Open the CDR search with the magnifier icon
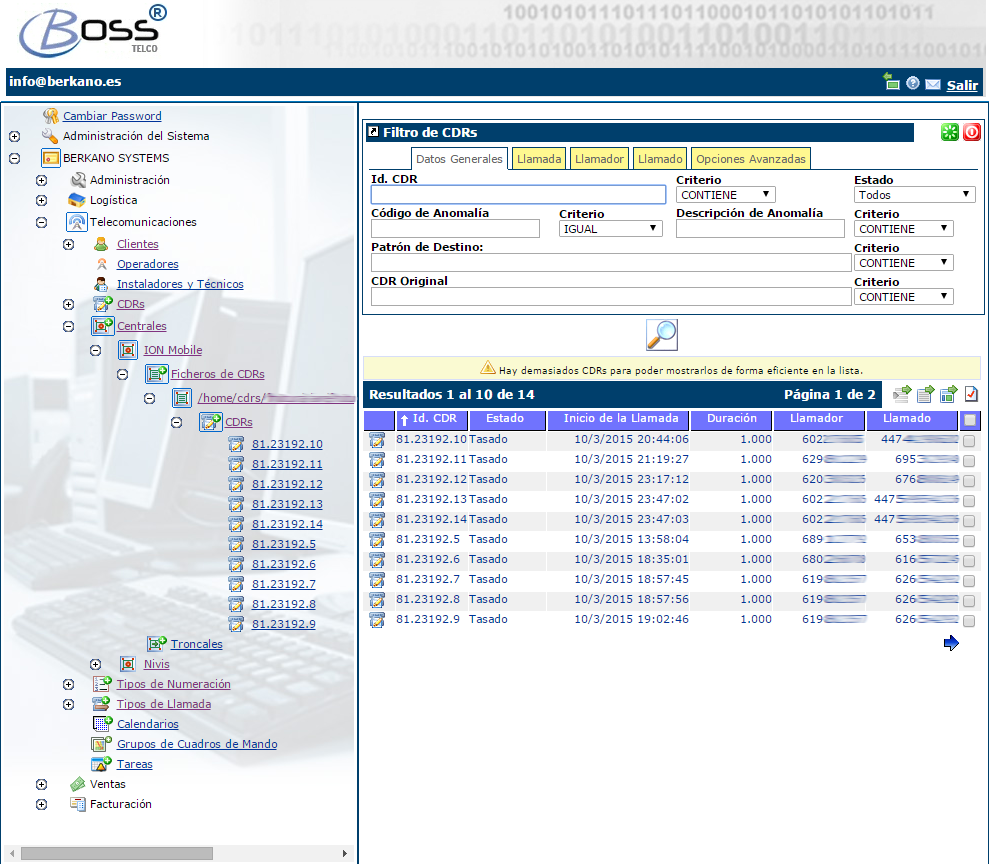Screen dimensions: 989x864 [660, 336]
